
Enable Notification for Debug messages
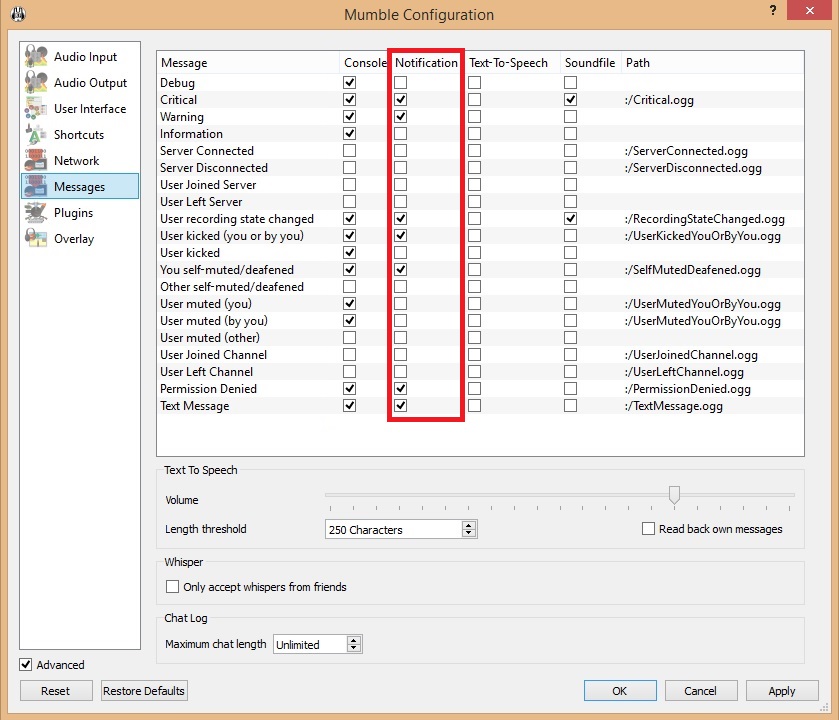400,82
